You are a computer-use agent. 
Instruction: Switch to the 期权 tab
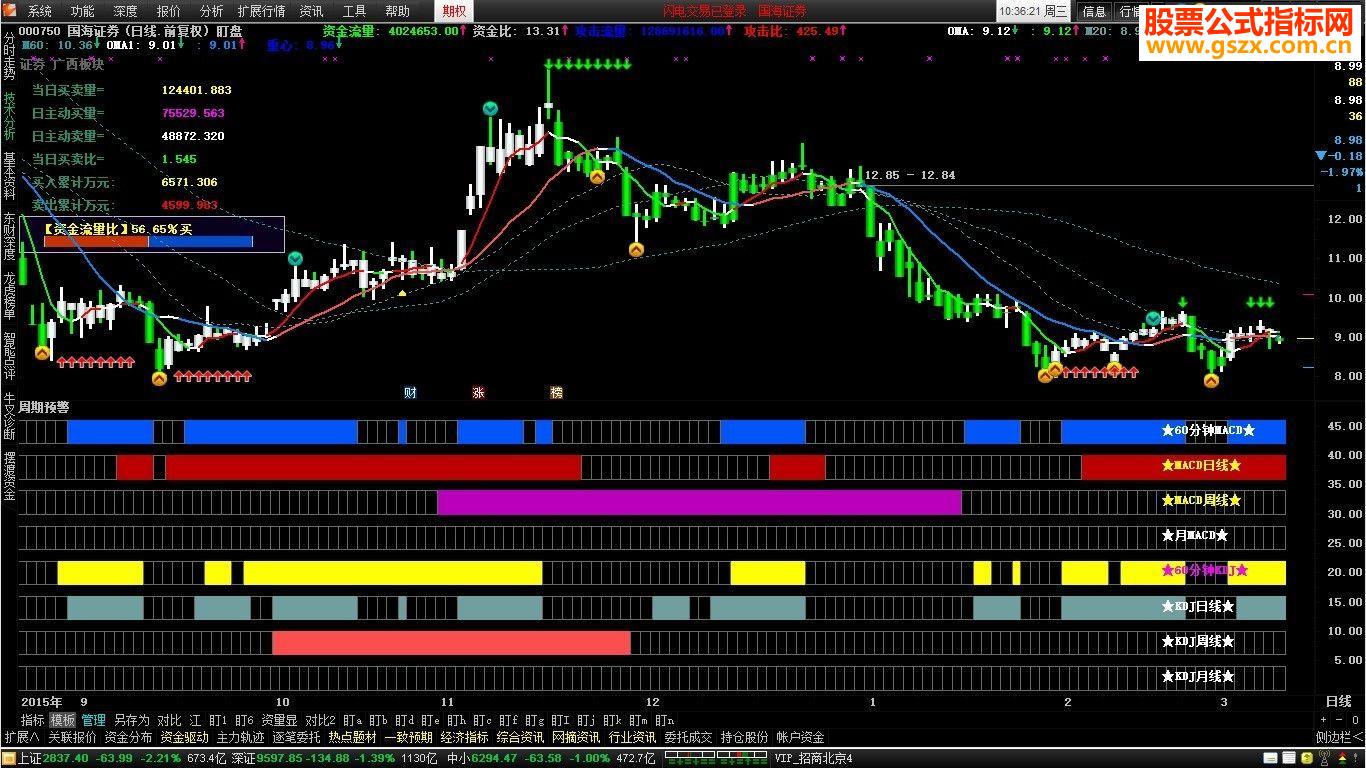coord(454,11)
